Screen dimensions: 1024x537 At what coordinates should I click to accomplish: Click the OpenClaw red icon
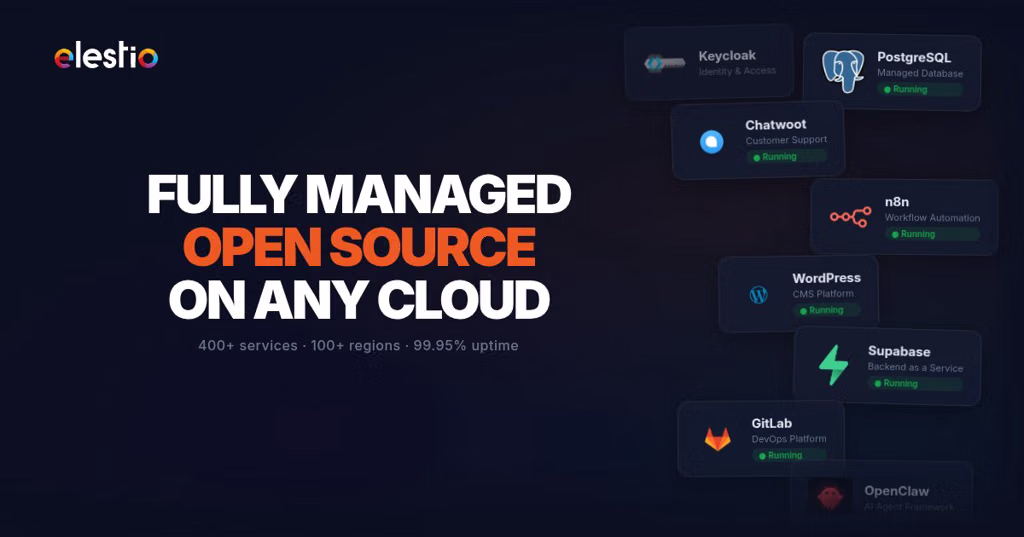point(829,497)
